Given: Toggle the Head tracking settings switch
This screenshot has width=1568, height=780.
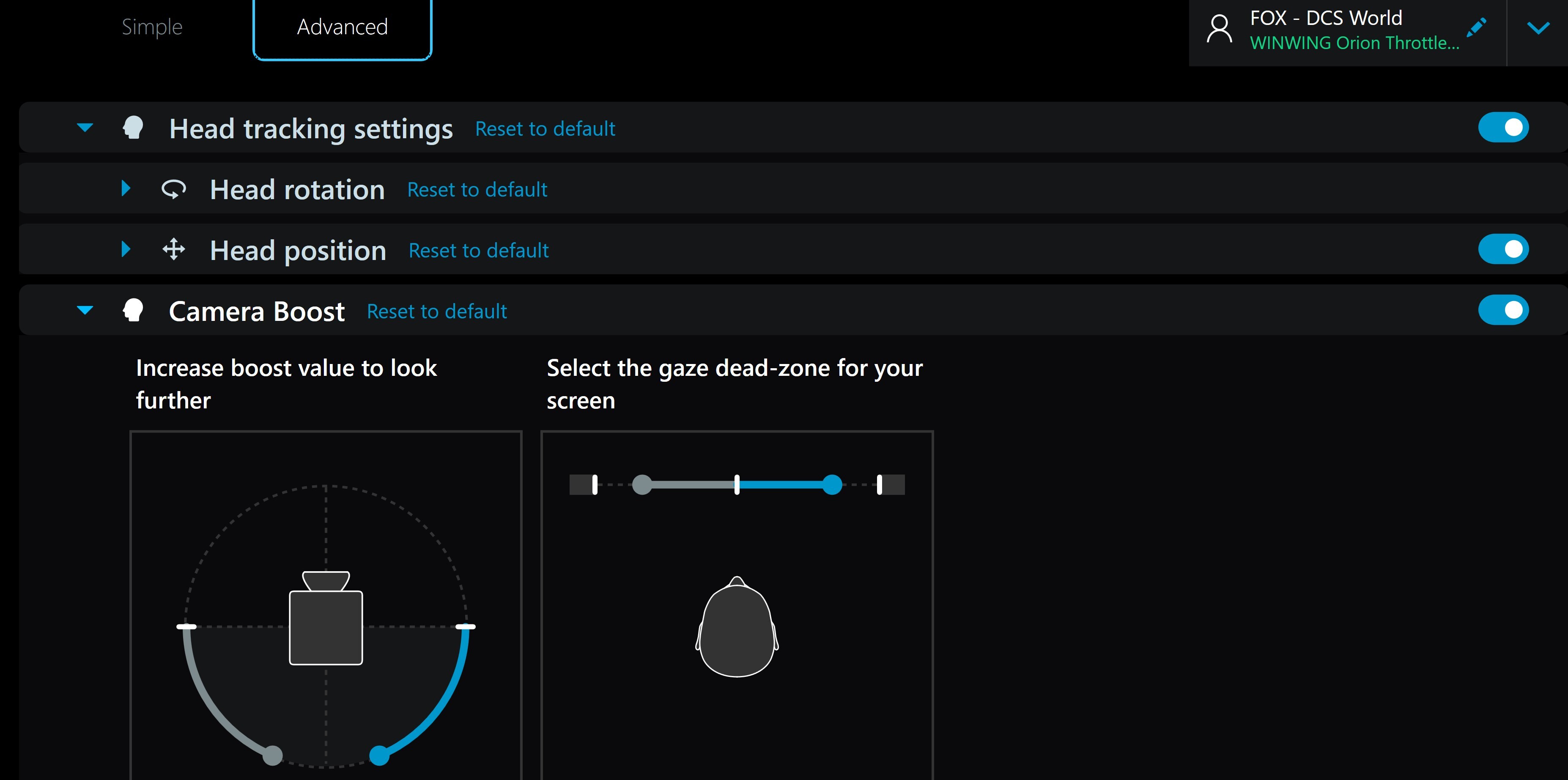Looking at the screenshot, I should pos(1503,127).
